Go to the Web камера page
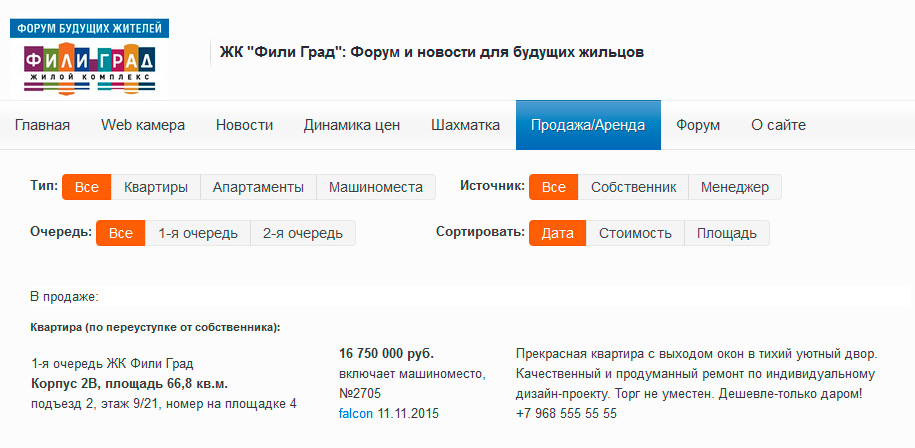The image size is (915, 448). (143, 125)
